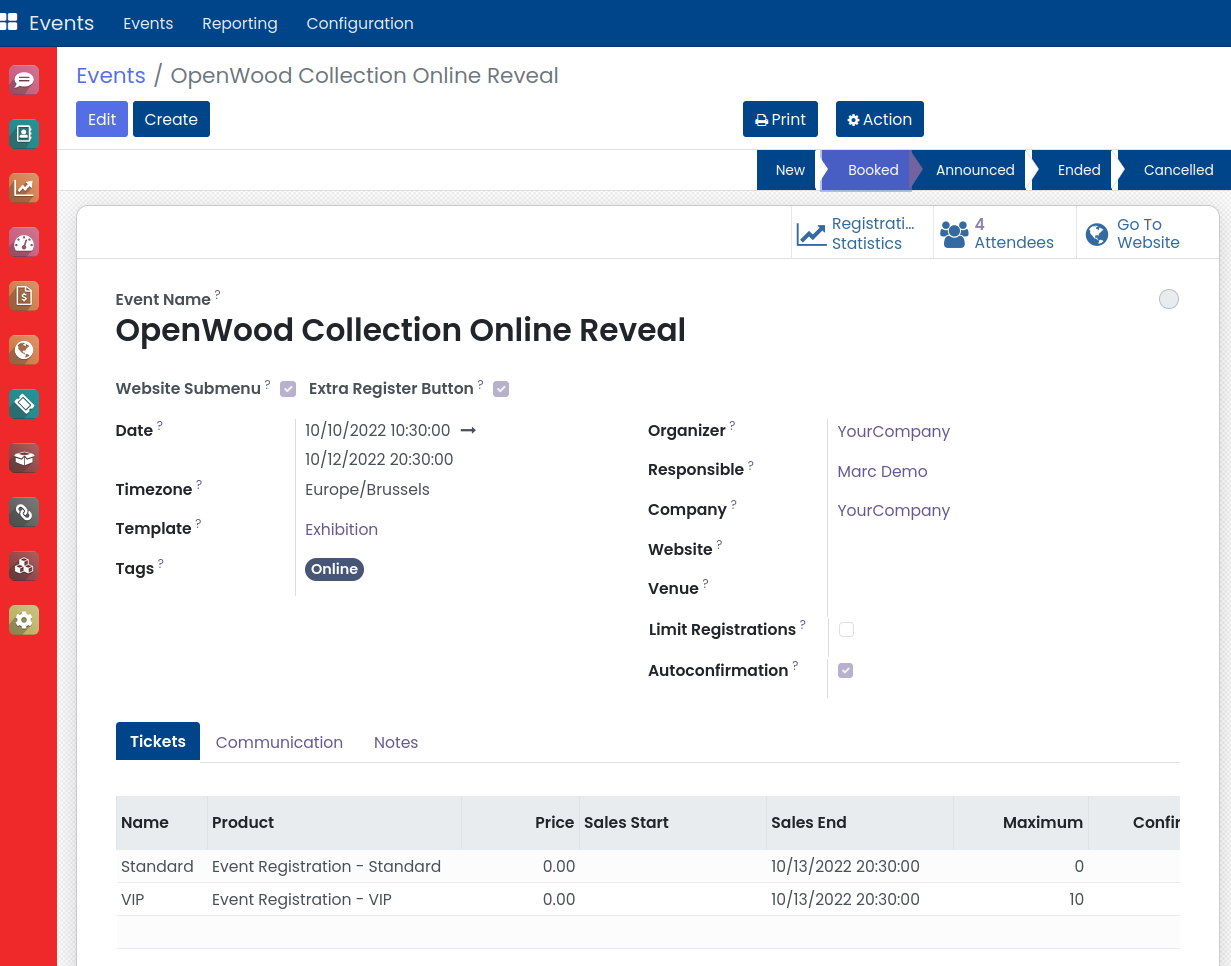
Task: Open the Reporting menu
Action: click(x=239, y=23)
